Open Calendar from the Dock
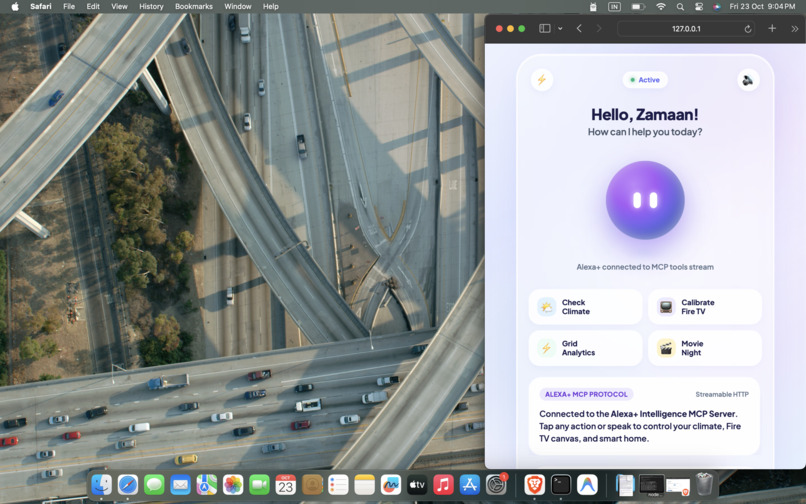The width and height of the screenshot is (806, 504). [285, 484]
